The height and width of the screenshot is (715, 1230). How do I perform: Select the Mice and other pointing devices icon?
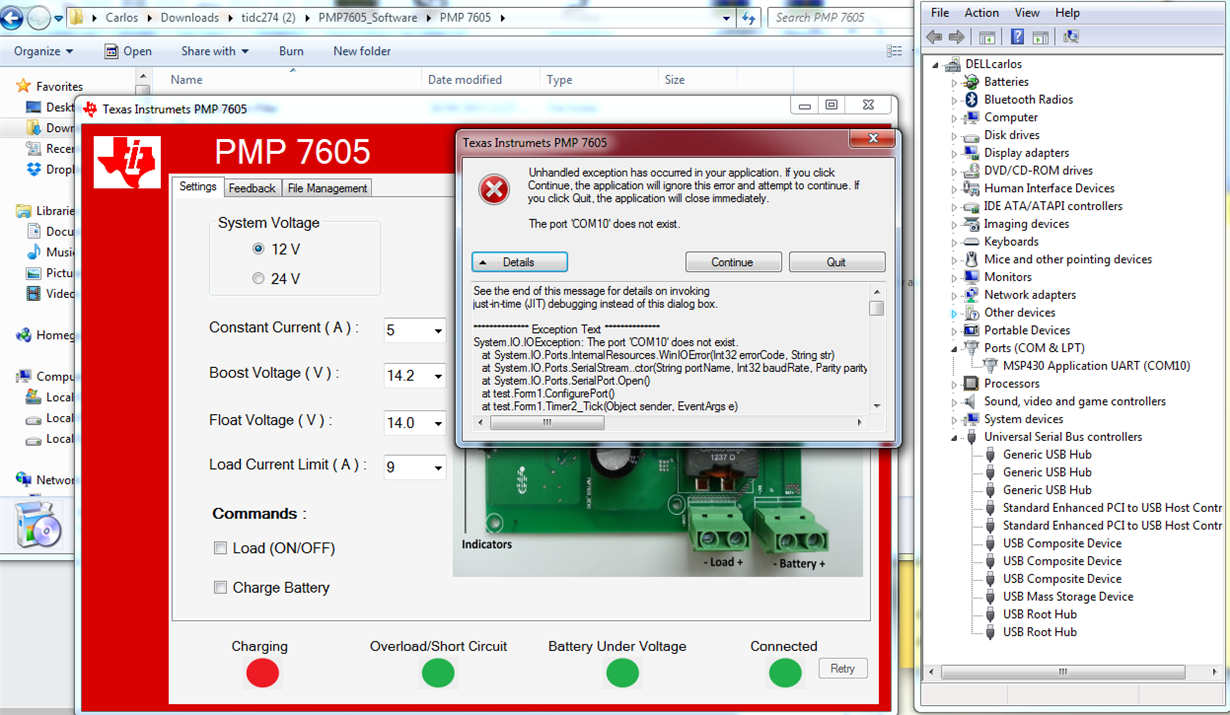(971, 260)
